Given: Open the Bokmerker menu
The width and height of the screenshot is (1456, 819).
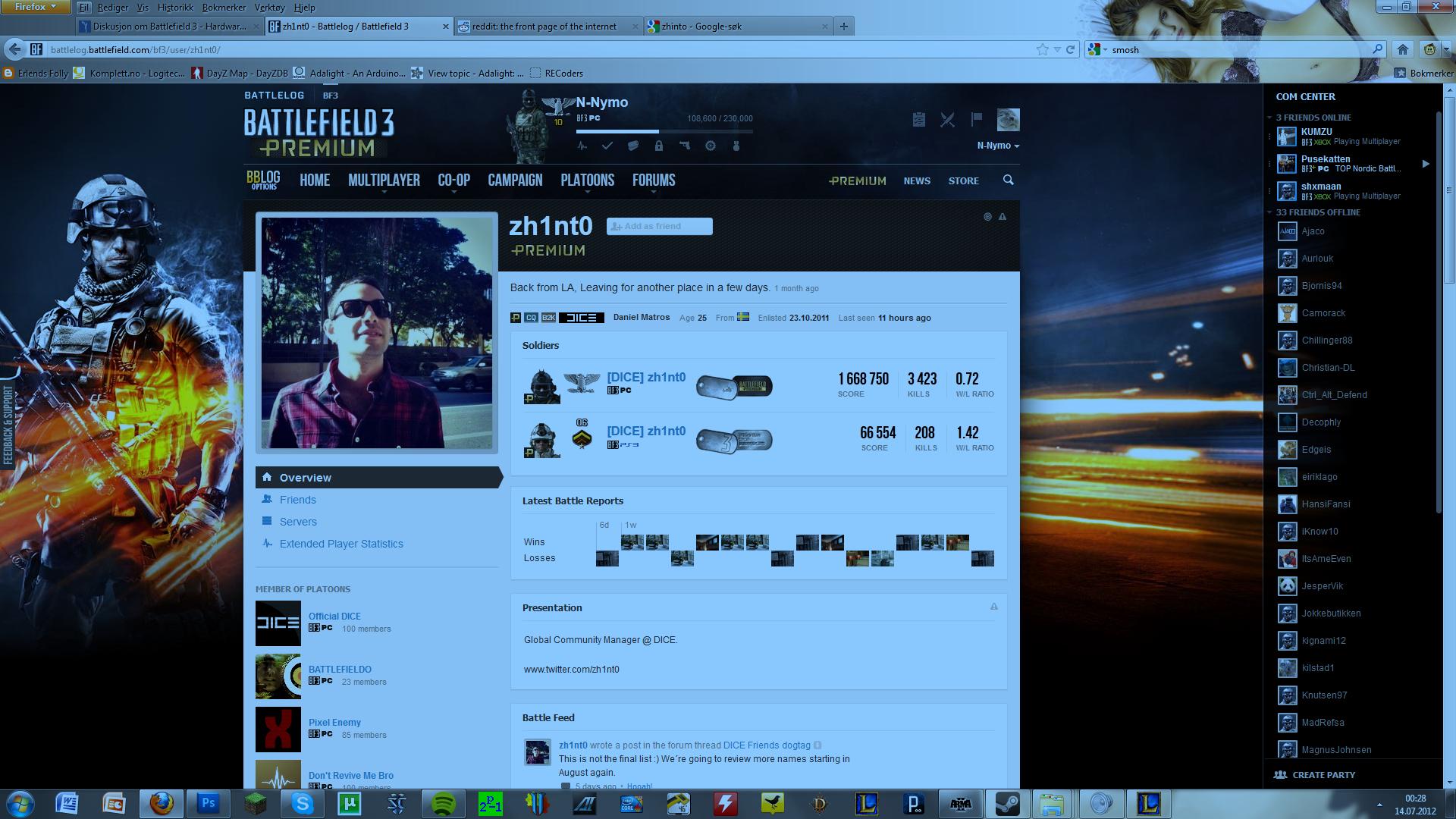Looking at the screenshot, I should pyautogui.click(x=224, y=7).
